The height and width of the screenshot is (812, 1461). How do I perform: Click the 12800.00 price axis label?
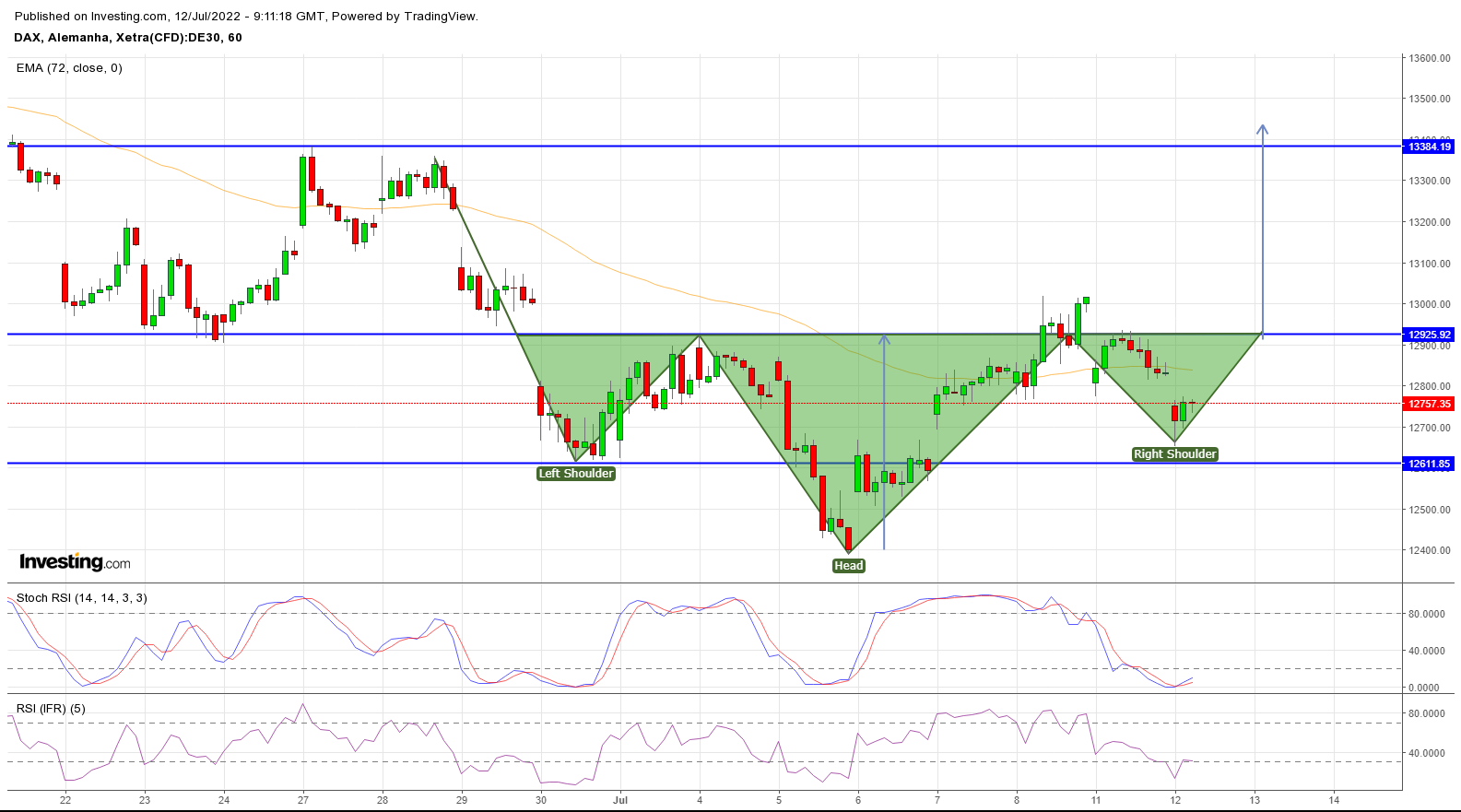tap(1430, 386)
